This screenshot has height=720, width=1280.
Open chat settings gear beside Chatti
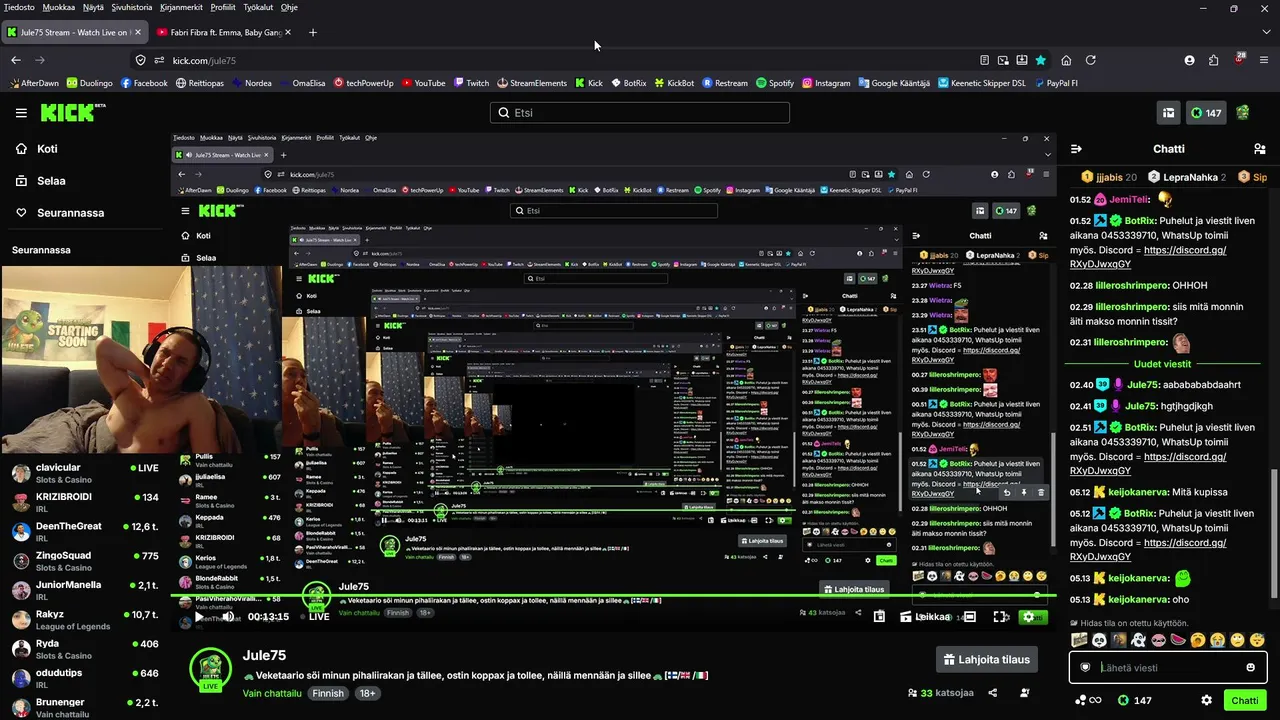[1206, 701]
